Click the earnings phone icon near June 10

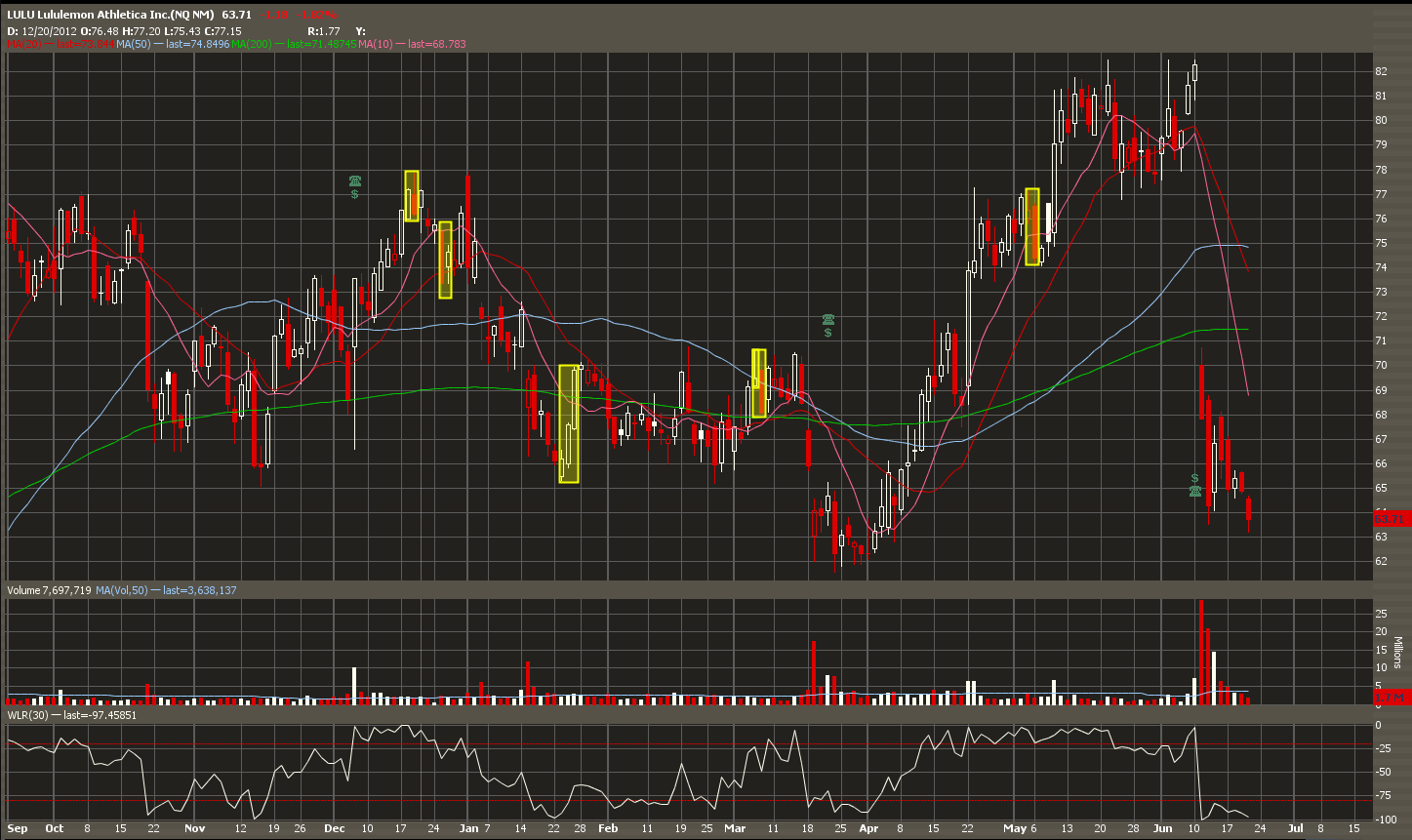(1194, 491)
